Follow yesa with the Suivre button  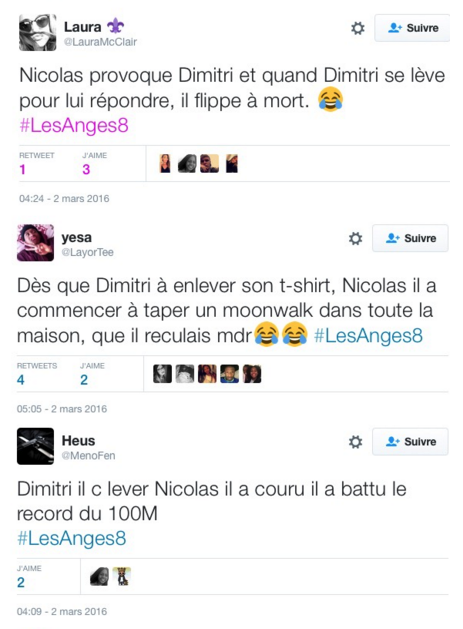point(410,238)
